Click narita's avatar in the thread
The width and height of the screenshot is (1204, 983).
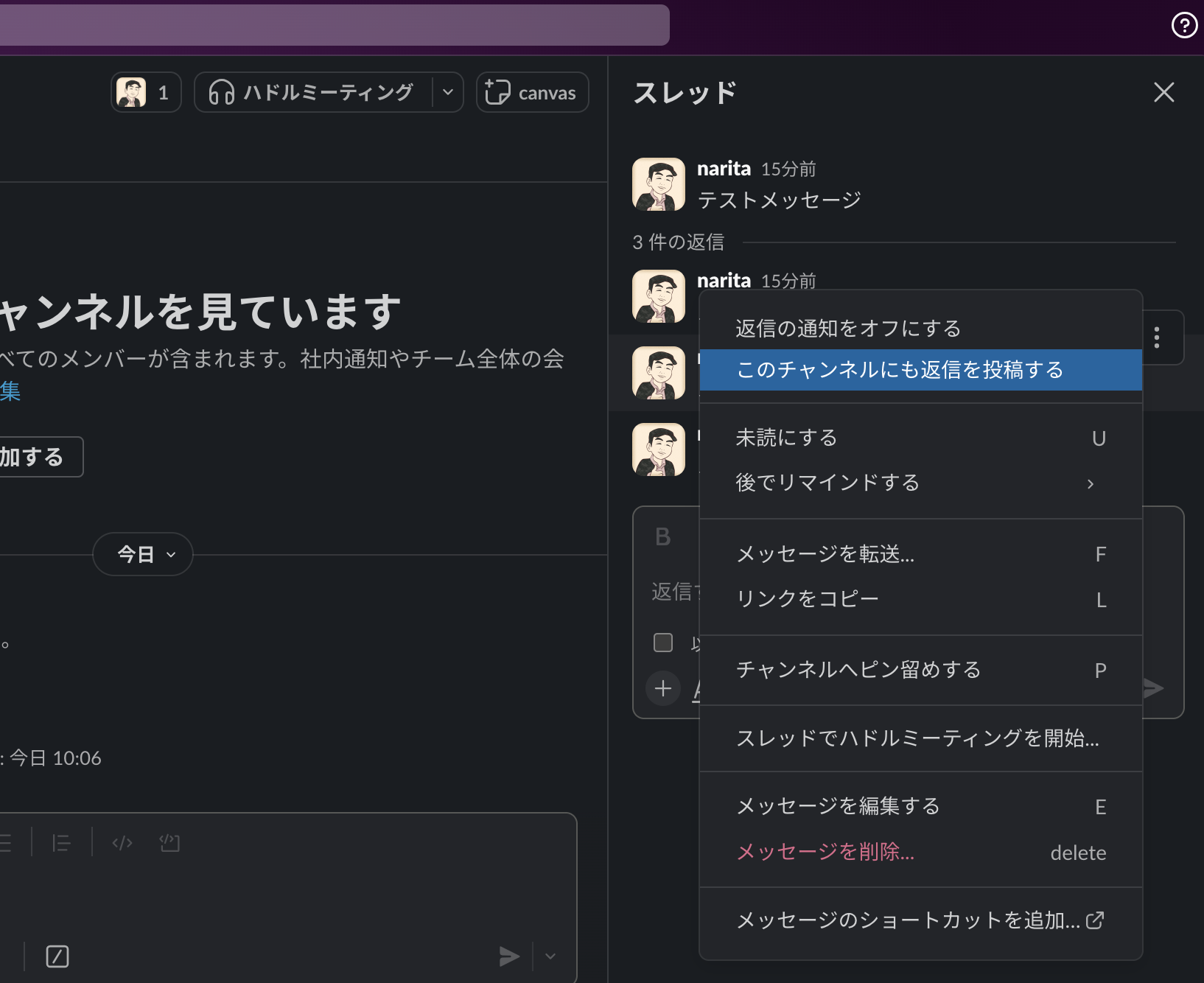coord(659,183)
